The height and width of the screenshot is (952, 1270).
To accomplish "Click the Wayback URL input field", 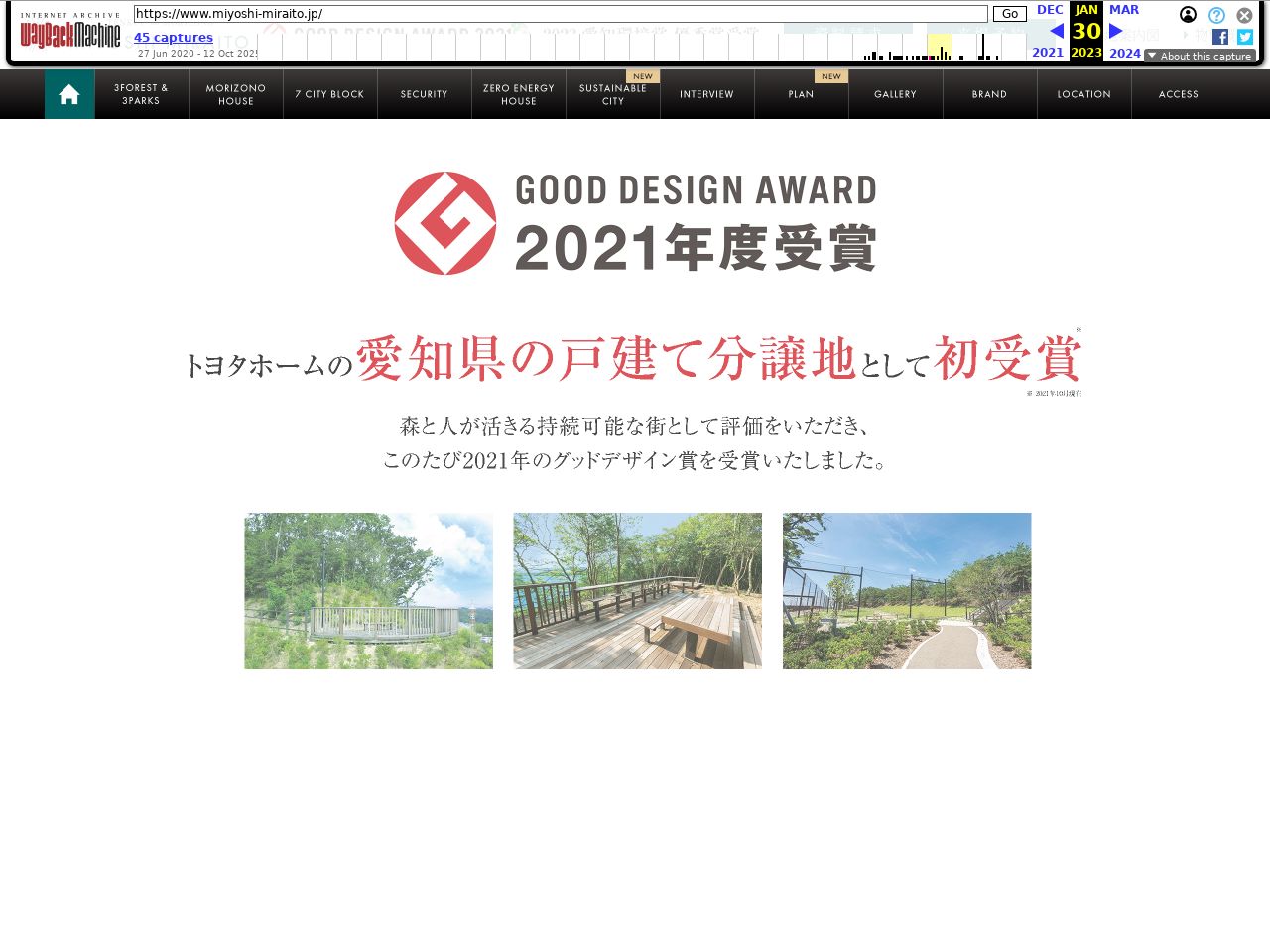I will coord(561,14).
